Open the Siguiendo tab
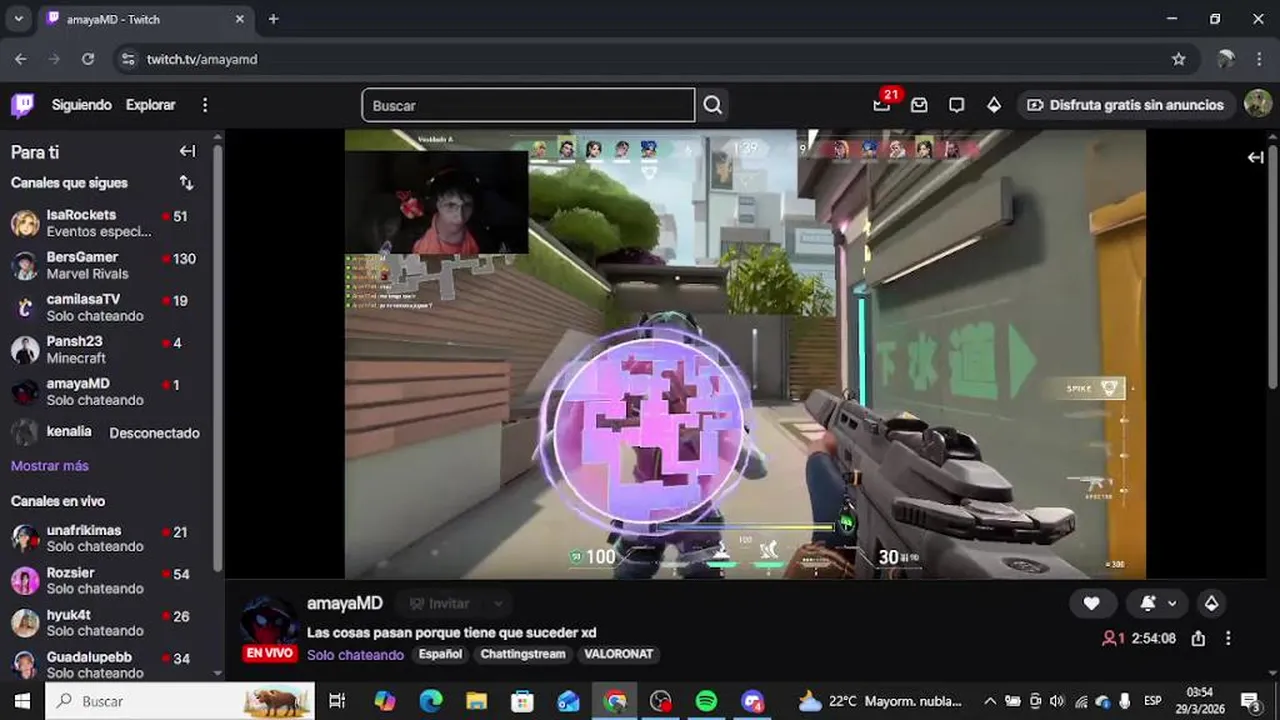Viewport: 1280px width, 720px height. point(82,105)
